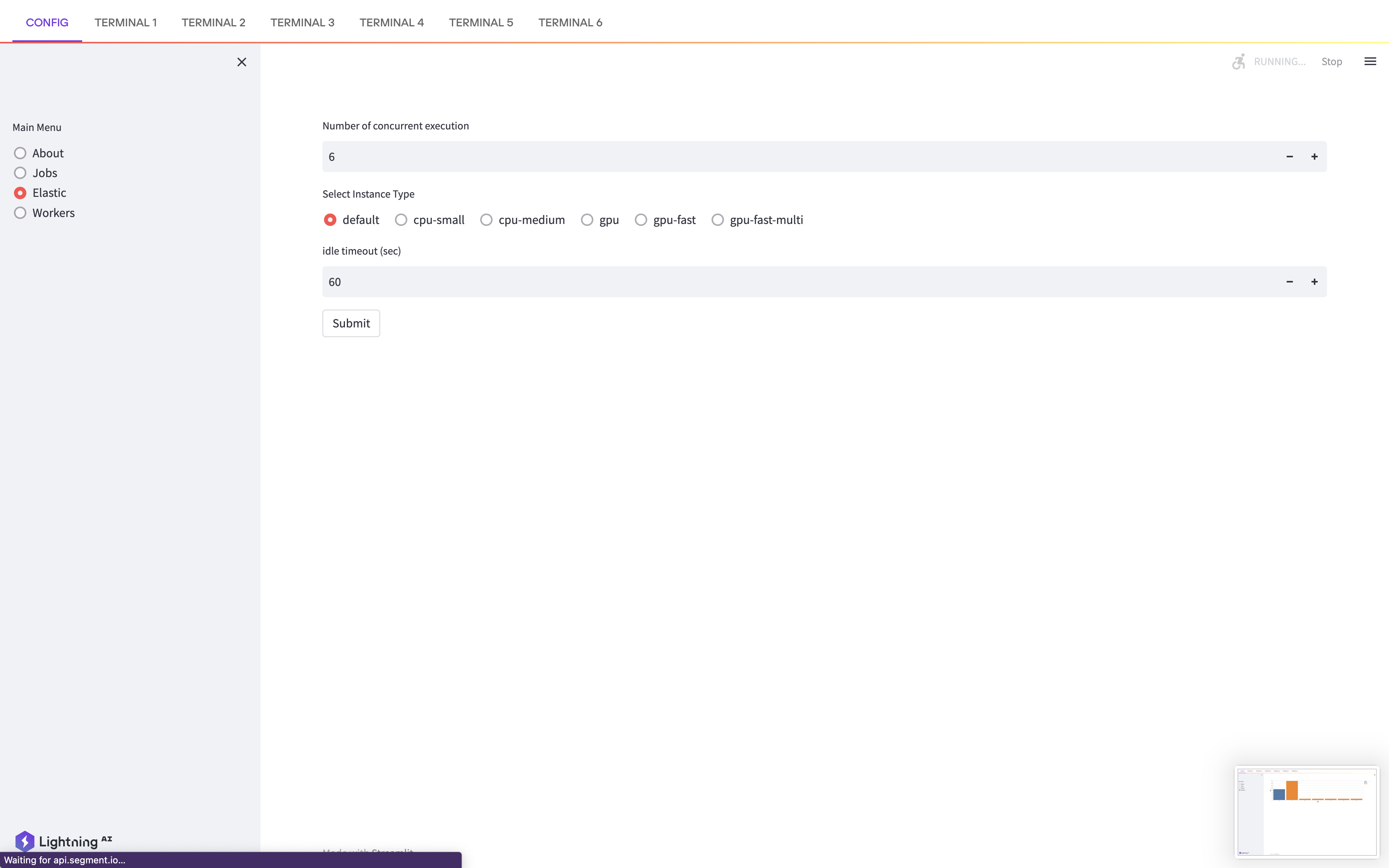Increase concurrent execution with plus icon
The height and width of the screenshot is (868, 1389).
(1314, 157)
